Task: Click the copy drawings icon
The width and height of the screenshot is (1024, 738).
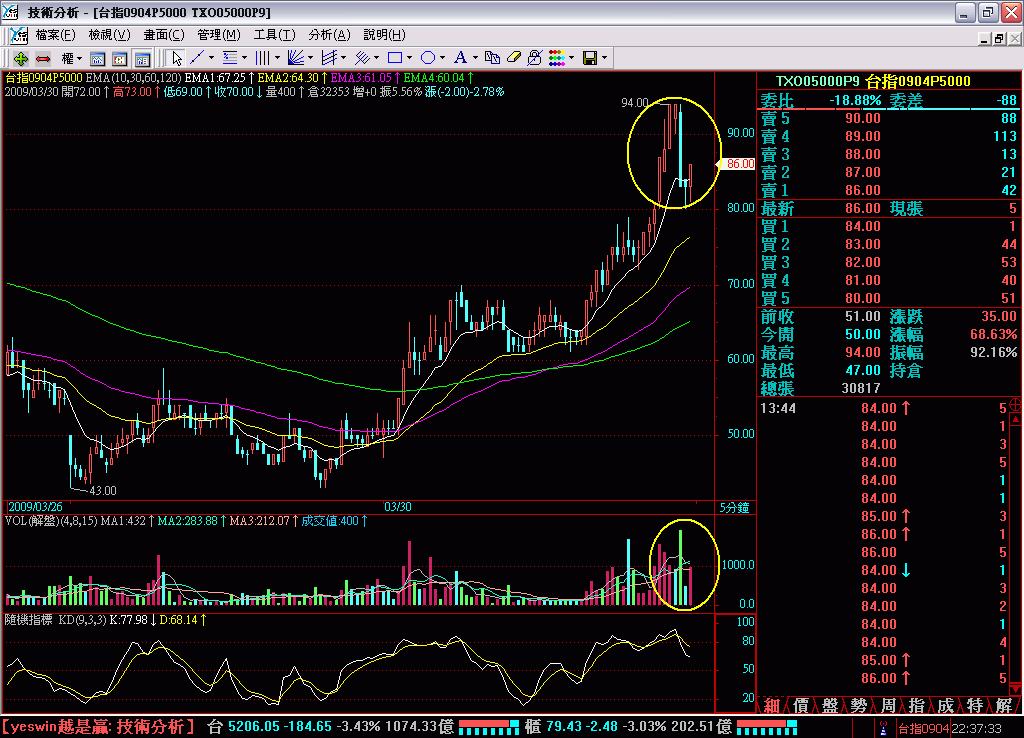Action: pyautogui.click(x=492, y=59)
